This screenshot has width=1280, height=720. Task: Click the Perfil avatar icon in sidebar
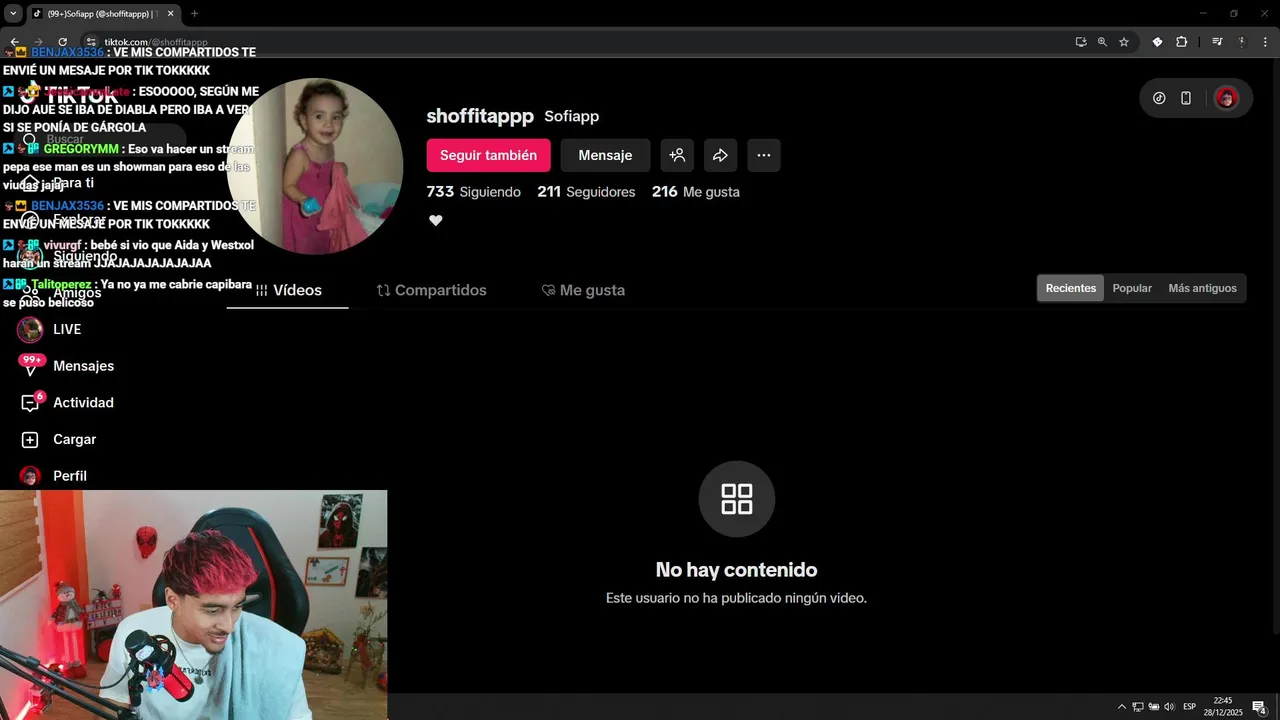coord(30,476)
